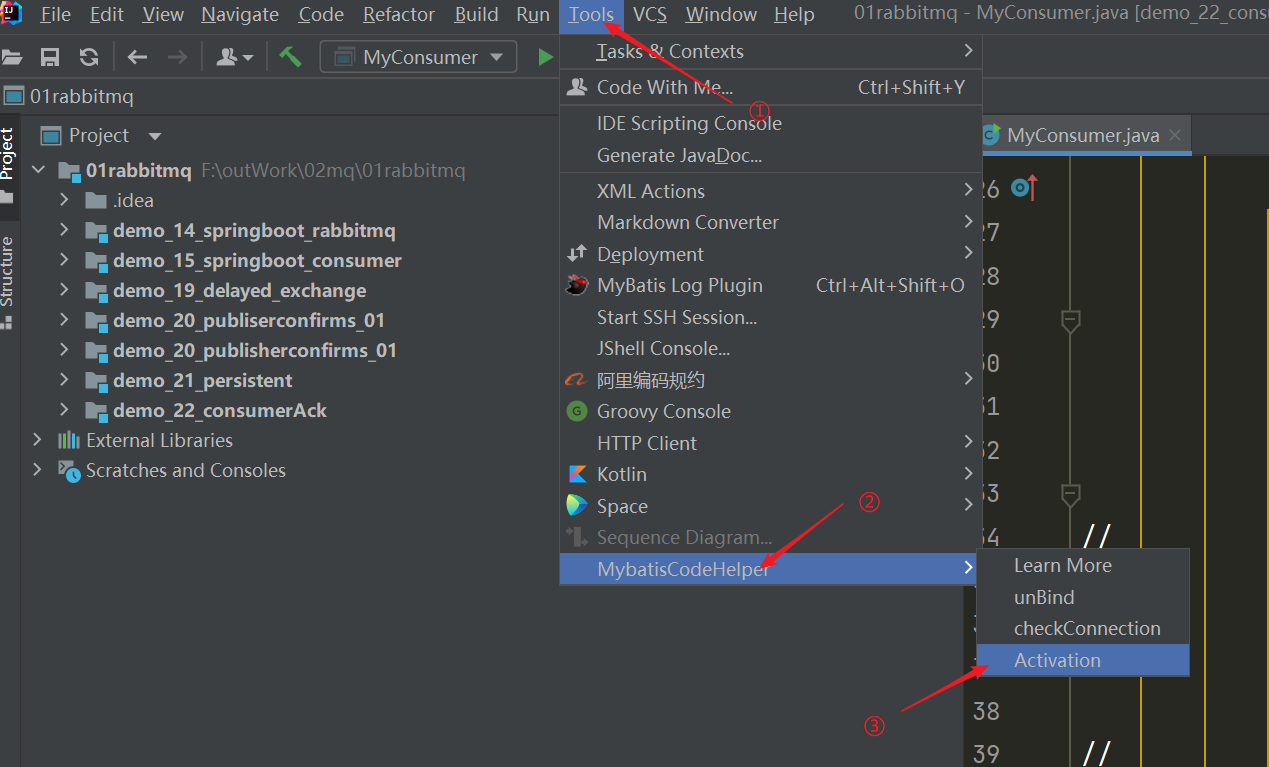The height and width of the screenshot is (767, 1269).
Task: Open Tasks & Contexts submenu
Action: click(x=771, y=51)
